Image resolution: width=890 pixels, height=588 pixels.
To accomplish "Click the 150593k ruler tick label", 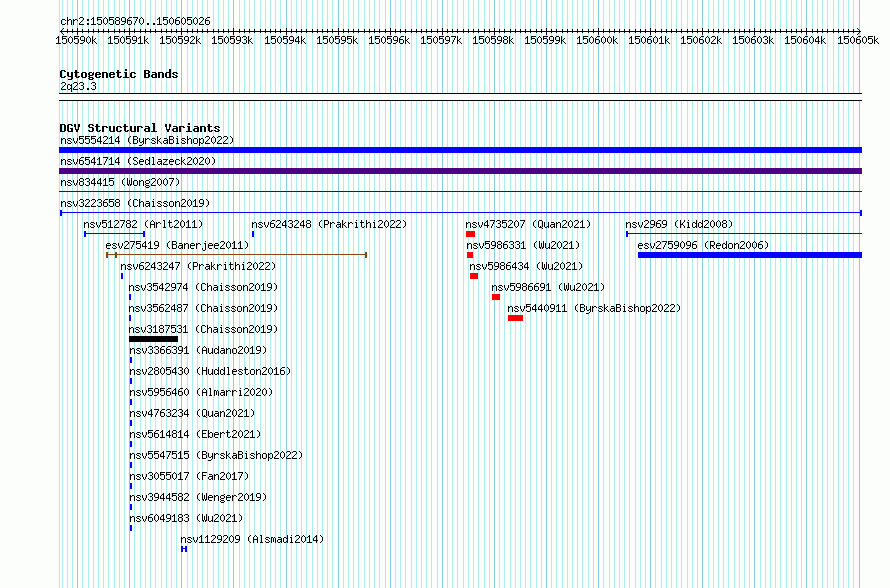I will 232,40.
